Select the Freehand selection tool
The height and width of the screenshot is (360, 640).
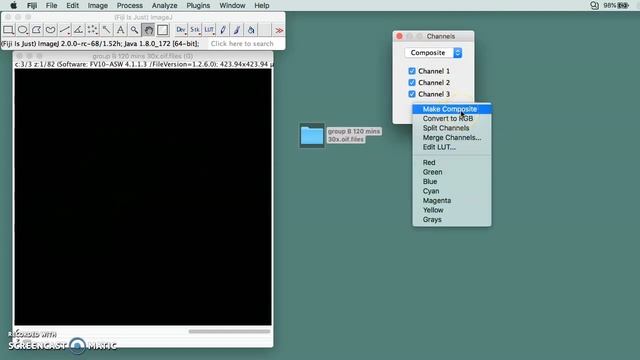pos(50,30)
